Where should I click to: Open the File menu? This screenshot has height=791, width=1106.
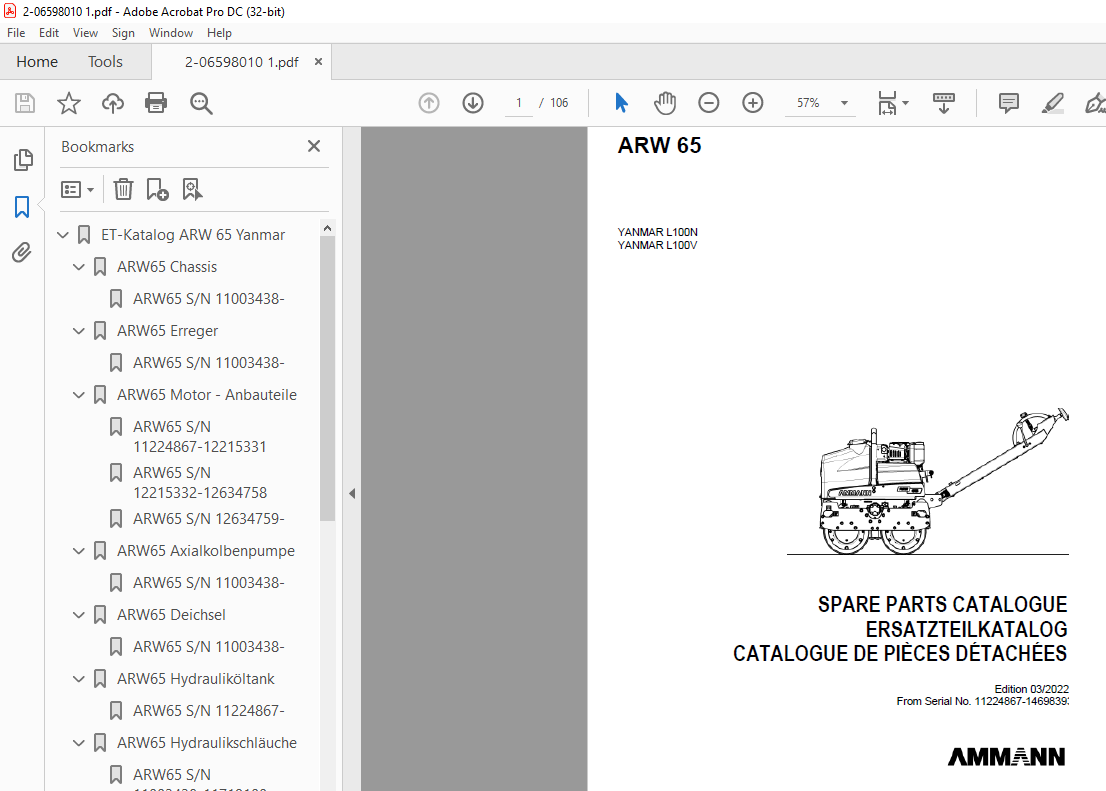click(x=16, y=32)
